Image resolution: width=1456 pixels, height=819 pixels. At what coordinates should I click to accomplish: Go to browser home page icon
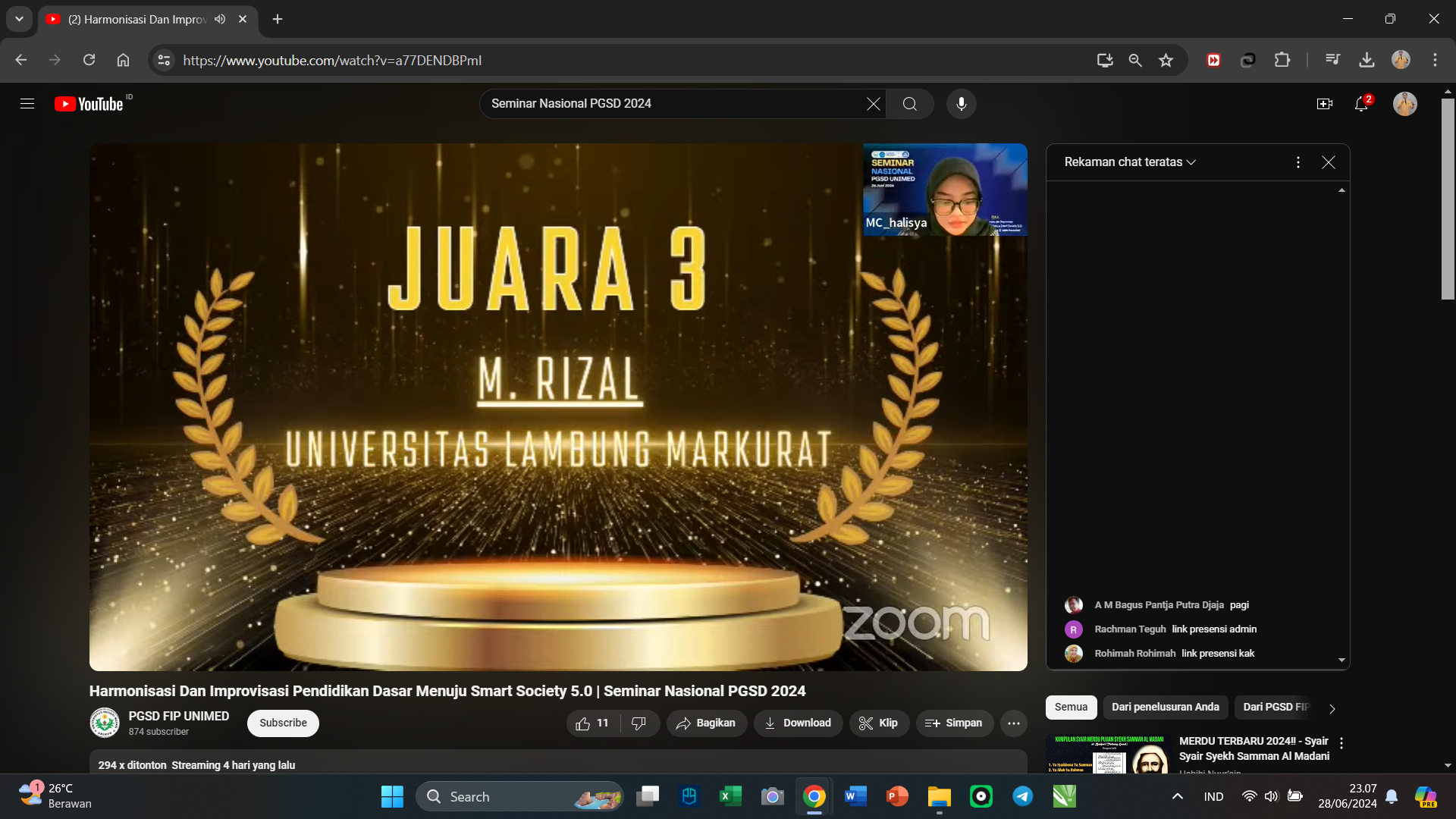coord(123,60)
